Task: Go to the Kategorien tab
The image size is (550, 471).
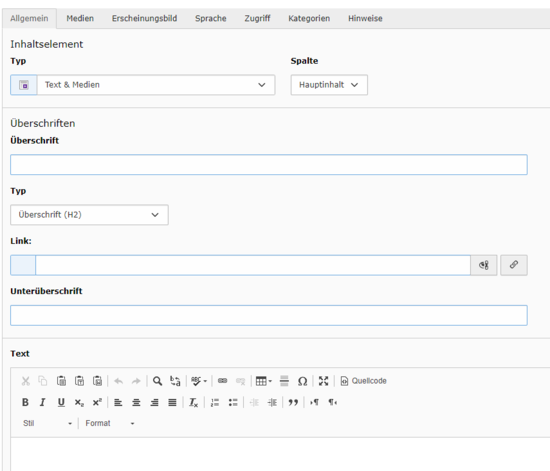Action: click(309, 19)
